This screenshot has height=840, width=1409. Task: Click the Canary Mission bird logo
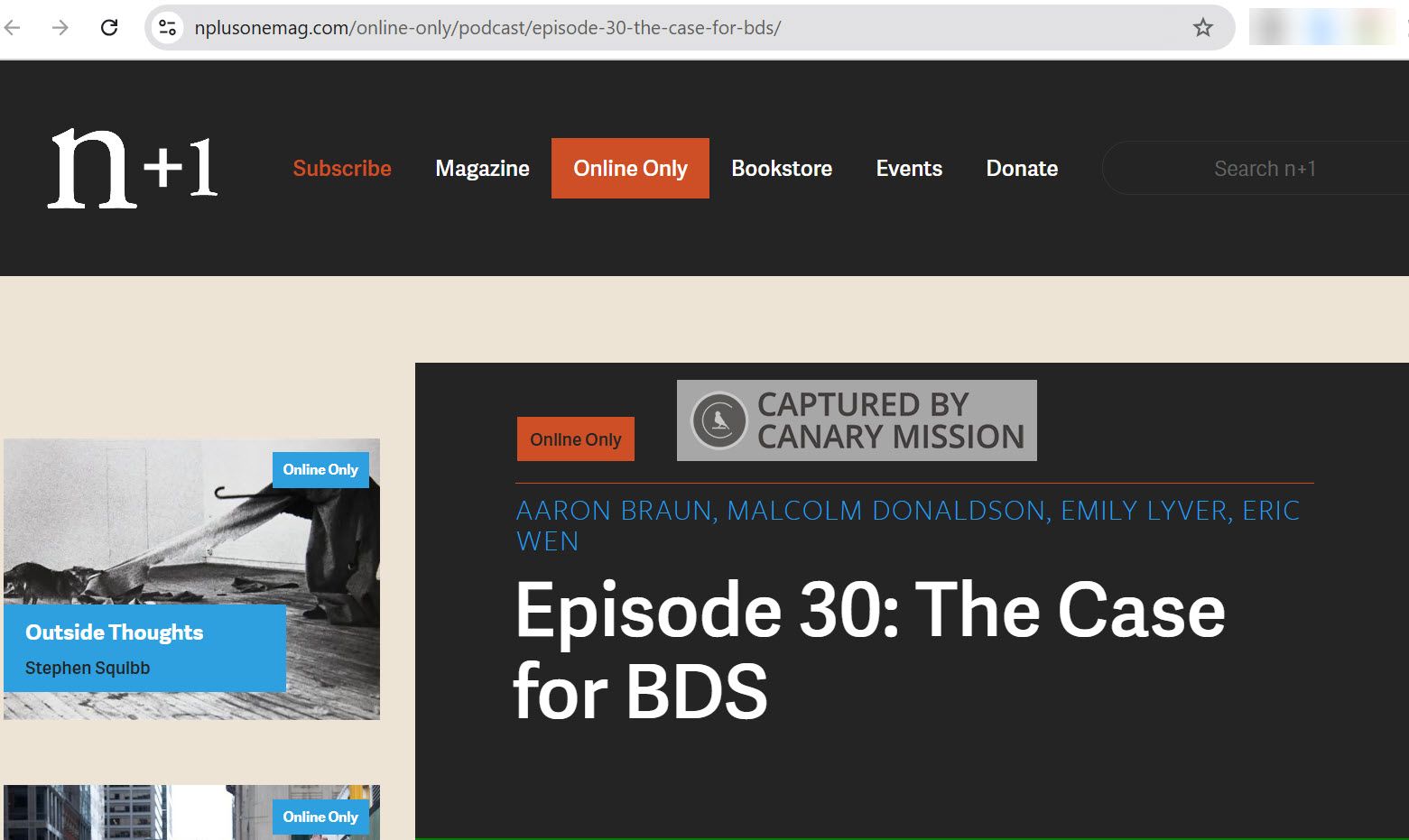click(x=718, y=420)
